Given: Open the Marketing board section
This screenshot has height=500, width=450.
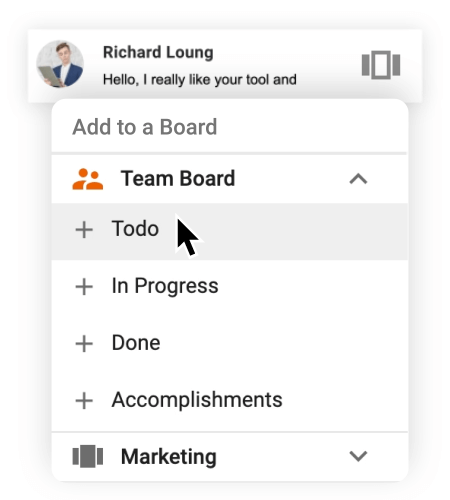Looking at the screenshot, I should pos(230,457).
